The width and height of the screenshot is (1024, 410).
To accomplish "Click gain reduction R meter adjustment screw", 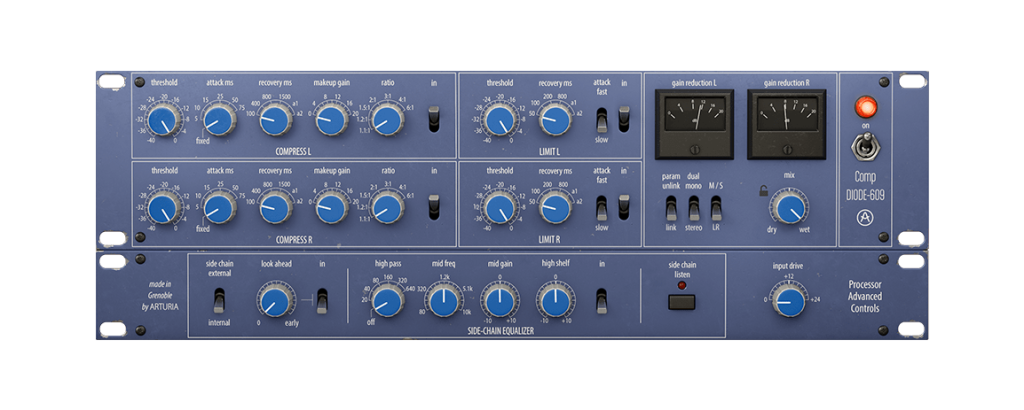I will pyautogui.click(x=787, y=150).
